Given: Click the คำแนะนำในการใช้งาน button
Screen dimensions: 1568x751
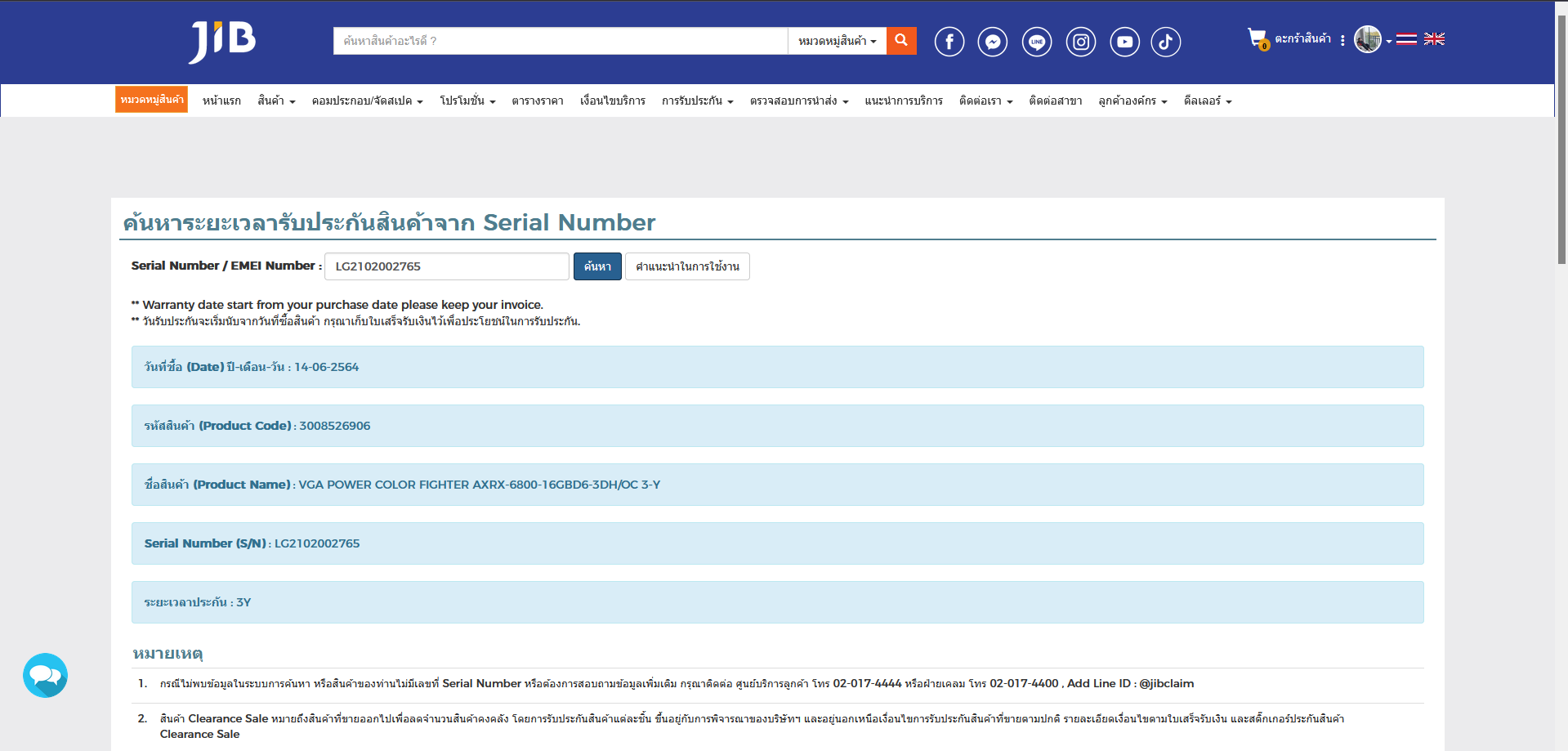Looking at the screenshot, I should pyautogui.click(x=687, y=266).
